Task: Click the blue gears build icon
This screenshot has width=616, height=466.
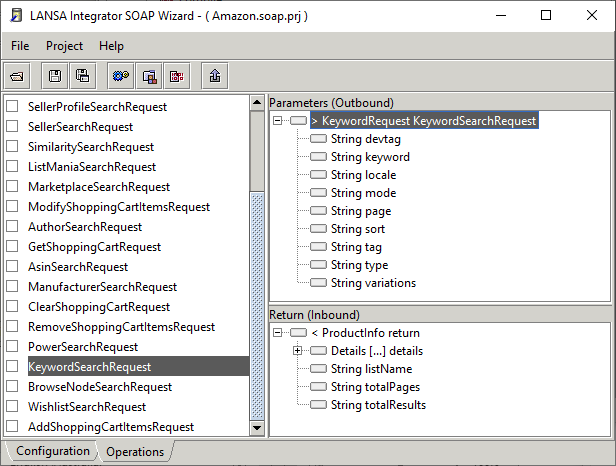Action: (x=121, y=76)
